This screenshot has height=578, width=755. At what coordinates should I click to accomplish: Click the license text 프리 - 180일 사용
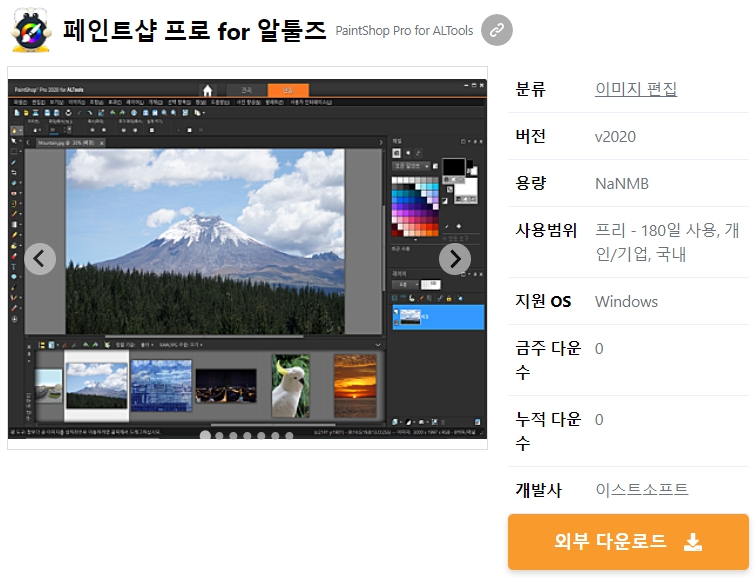(x=658, y=230)
